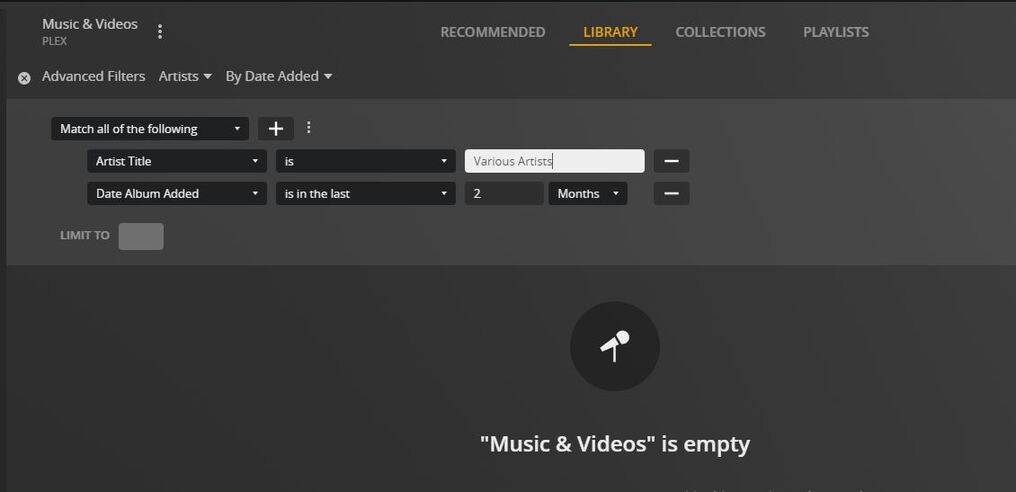
Task: Close the Advanced Filters panel
Action: [24, 78]
